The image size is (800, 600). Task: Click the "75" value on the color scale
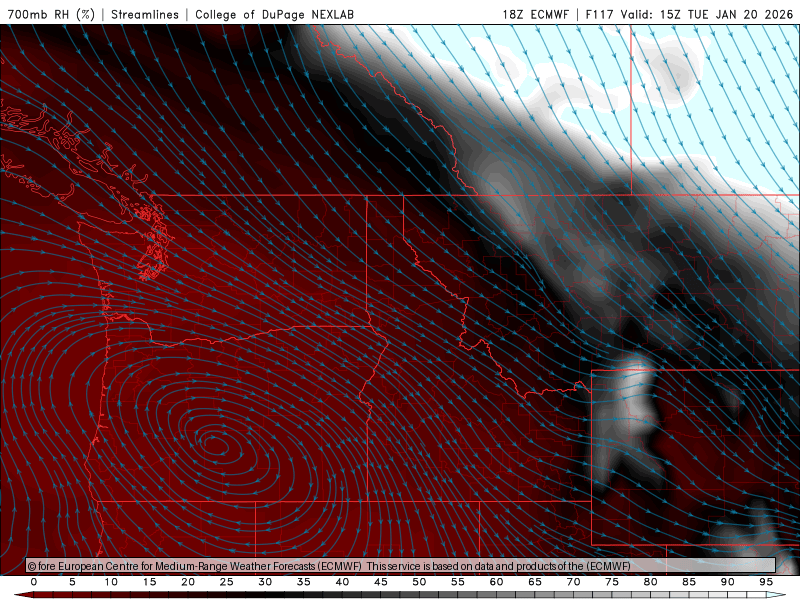pyautogui.click(x=612, y=582)
